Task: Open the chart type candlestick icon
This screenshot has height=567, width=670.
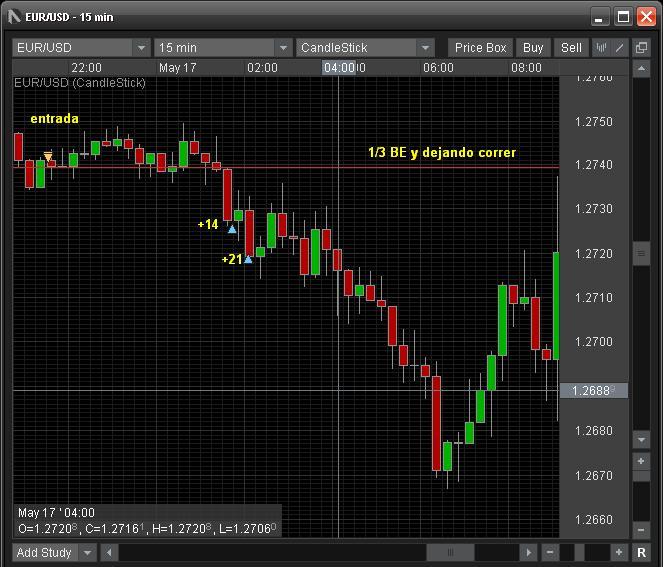Action: [602, 48]
